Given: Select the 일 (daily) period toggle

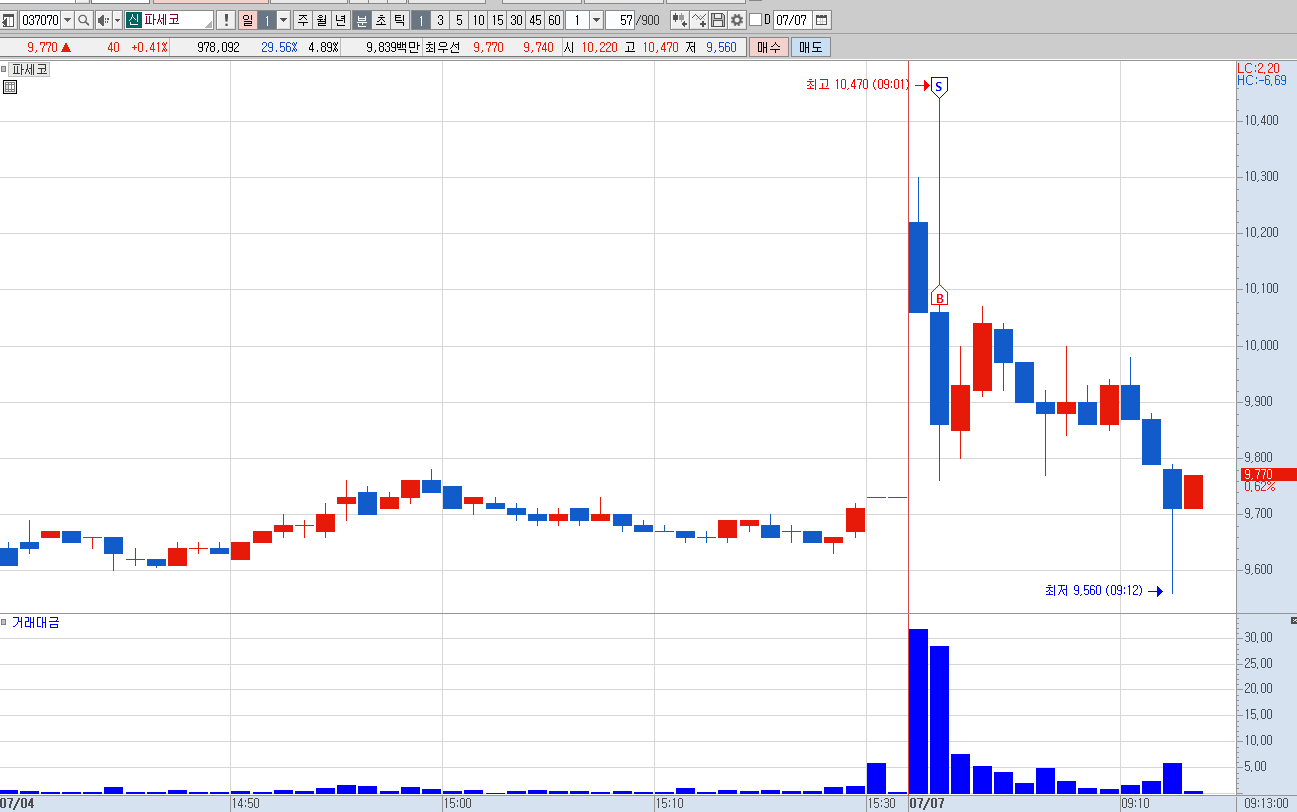Looking at the screenshot, I should point(247,20).
